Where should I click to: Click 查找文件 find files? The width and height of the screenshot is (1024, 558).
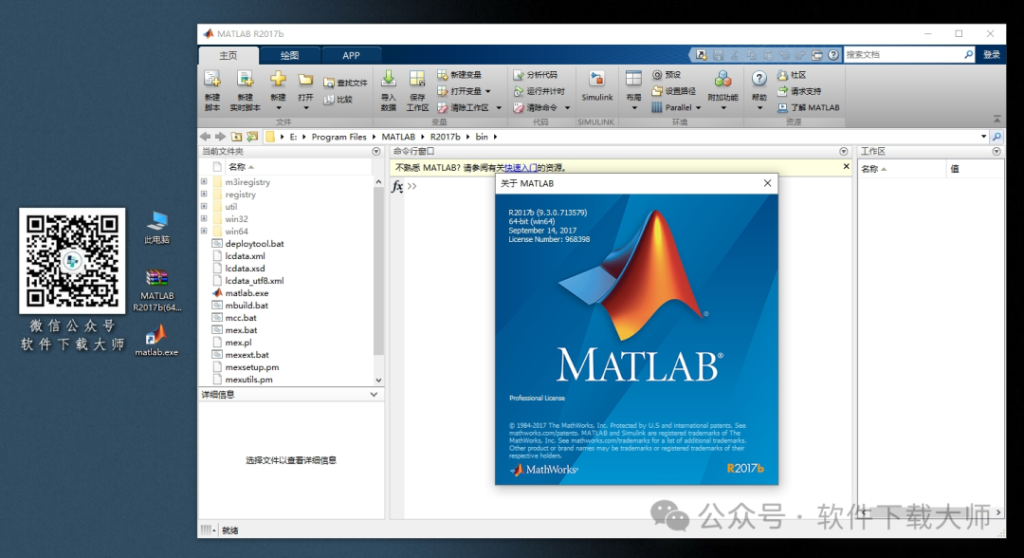click(x=345, y=83)
